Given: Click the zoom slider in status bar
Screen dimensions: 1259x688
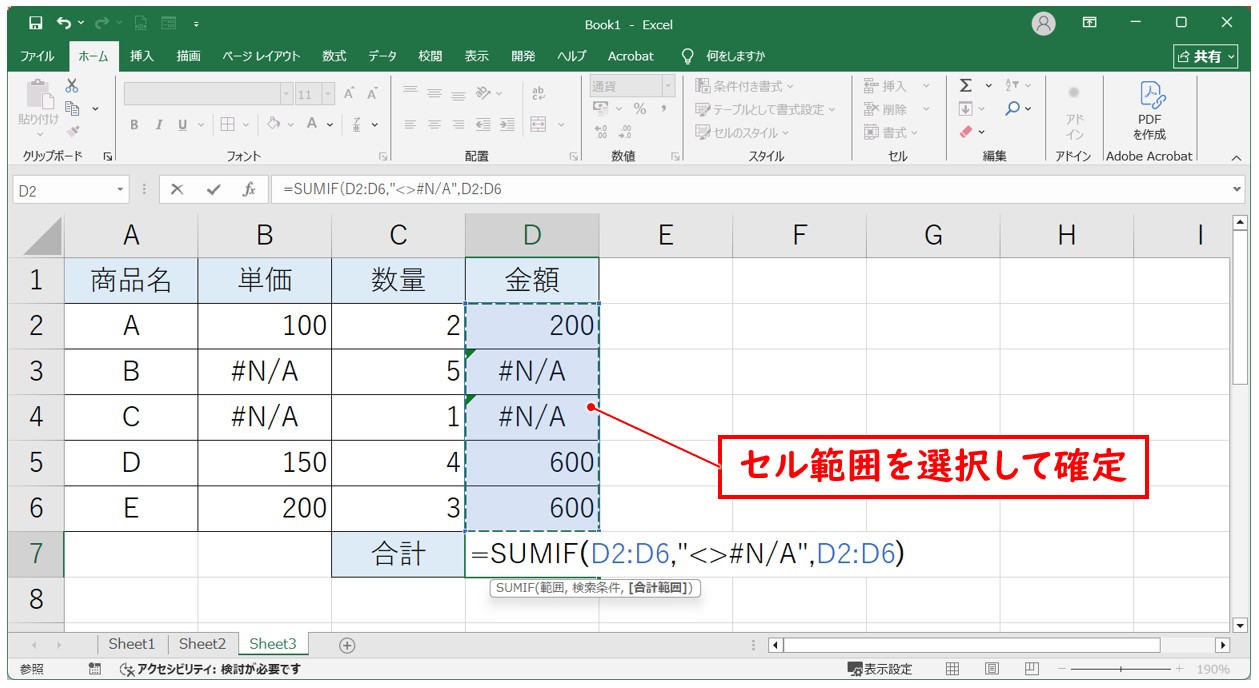Looking at the screenshot, I should [x=1120, y=669].
